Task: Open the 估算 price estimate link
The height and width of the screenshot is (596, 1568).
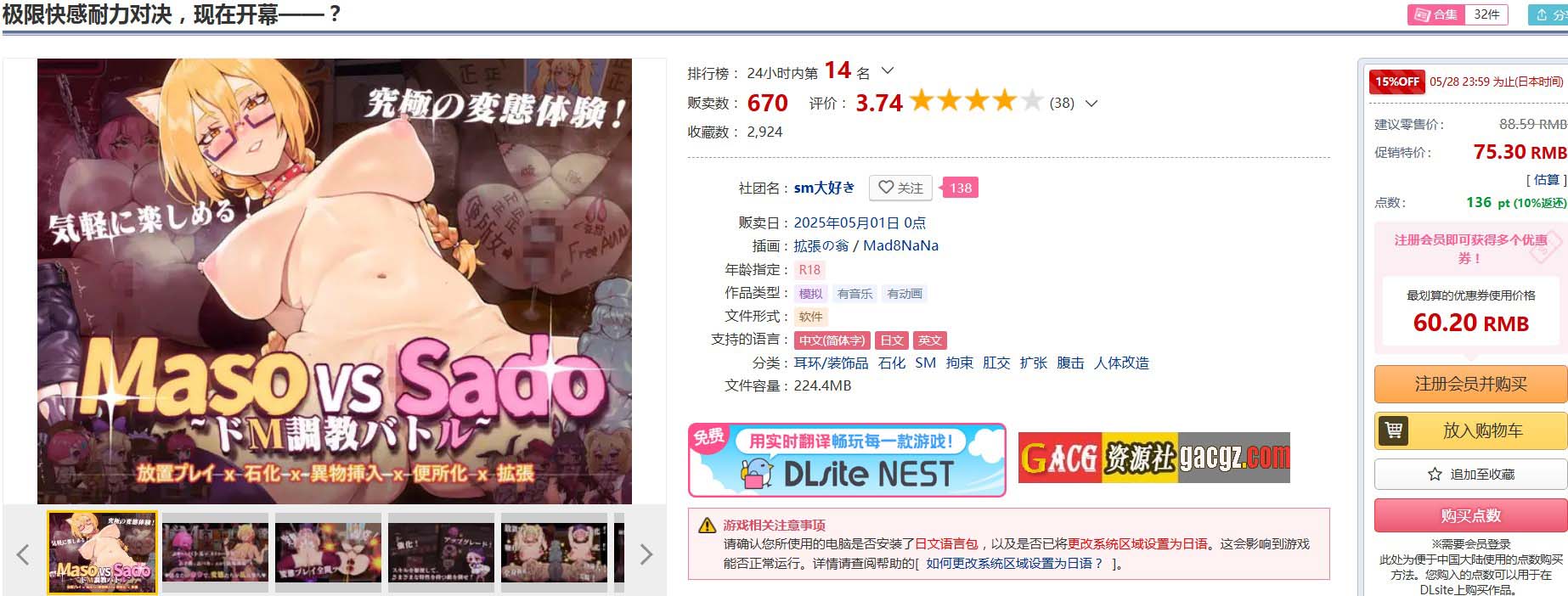Action: point(1546,179)
